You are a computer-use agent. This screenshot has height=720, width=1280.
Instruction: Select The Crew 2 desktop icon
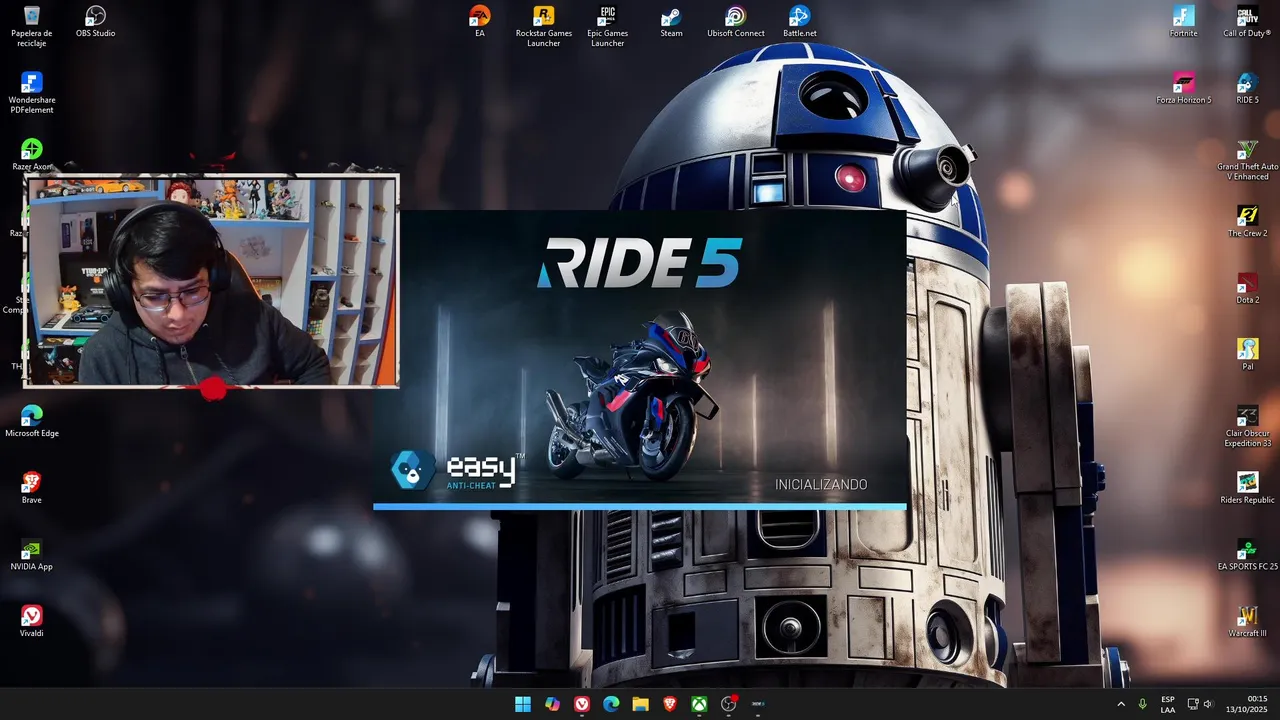(x=1248, y=222)
